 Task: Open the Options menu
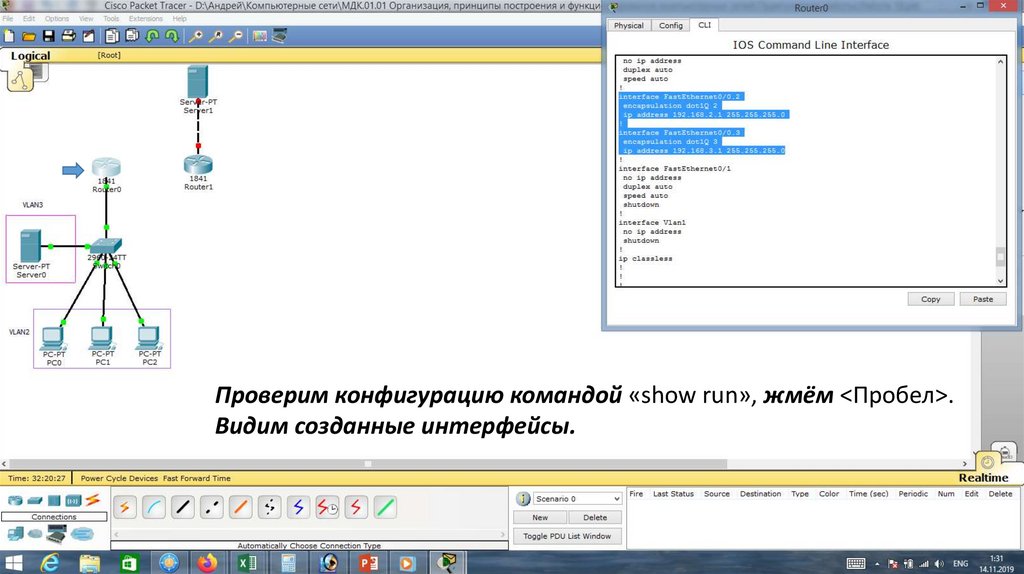[x=57, y=18]
